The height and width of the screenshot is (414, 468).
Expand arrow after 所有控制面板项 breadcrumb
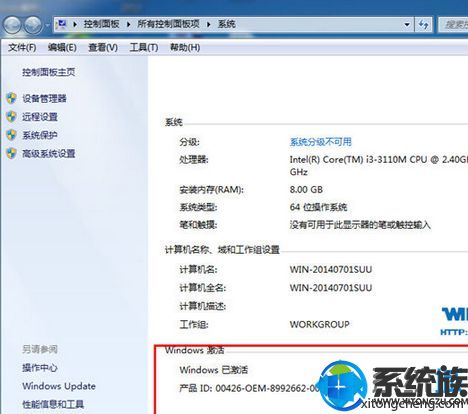click(209, 24)
